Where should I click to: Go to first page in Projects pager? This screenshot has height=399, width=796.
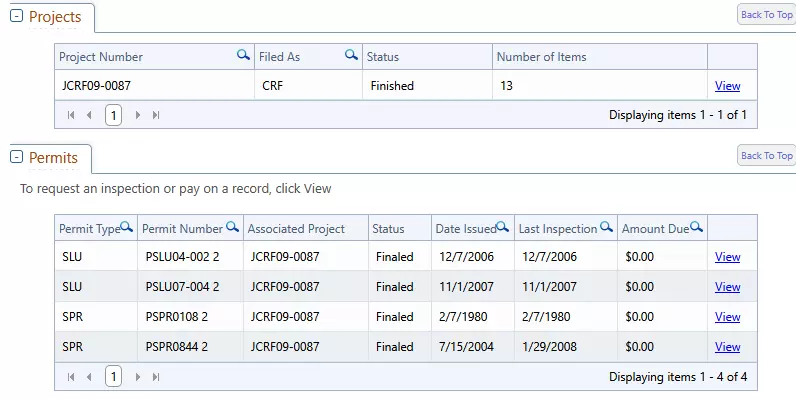(x=71, y=115)
